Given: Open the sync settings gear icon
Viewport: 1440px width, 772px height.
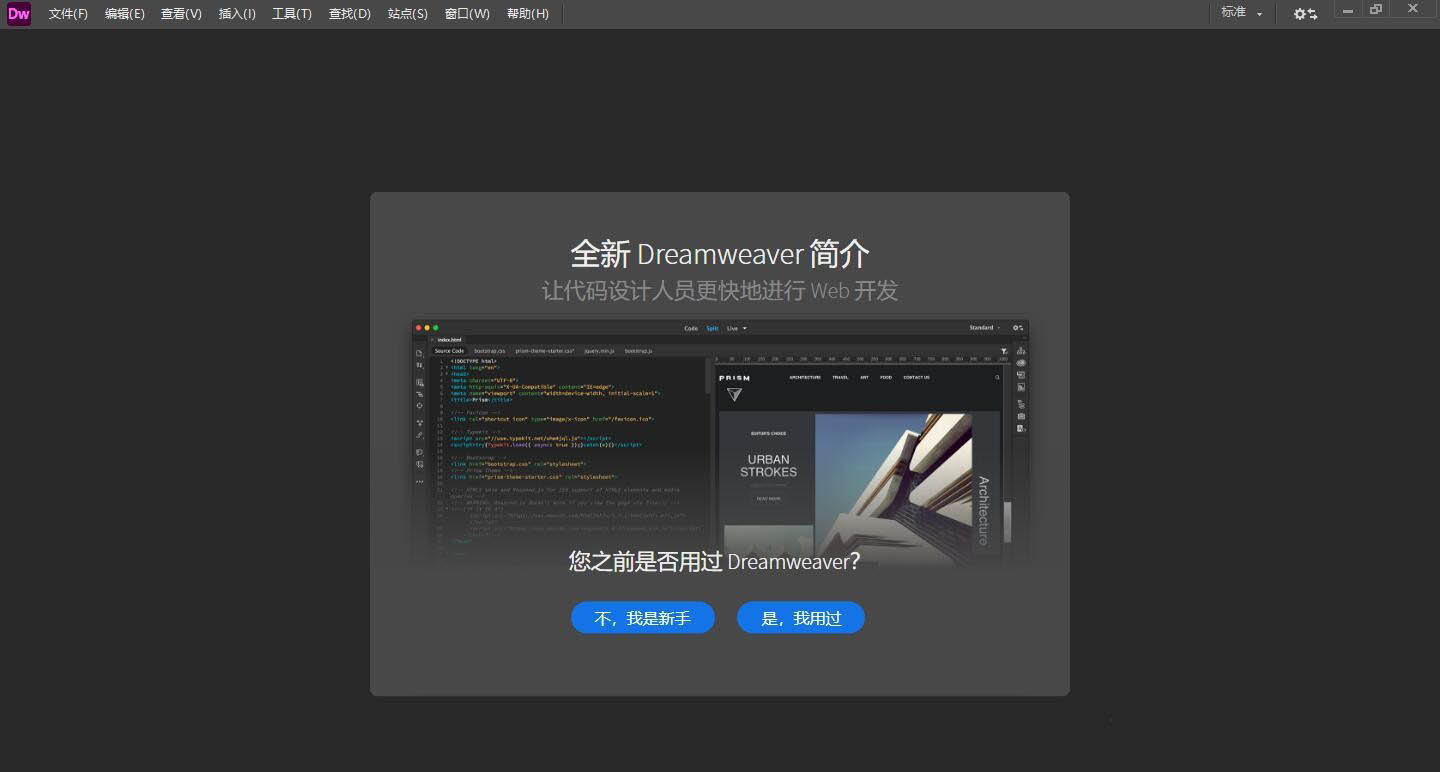Looking at the screenshot, I should [x=1305, y=14].
